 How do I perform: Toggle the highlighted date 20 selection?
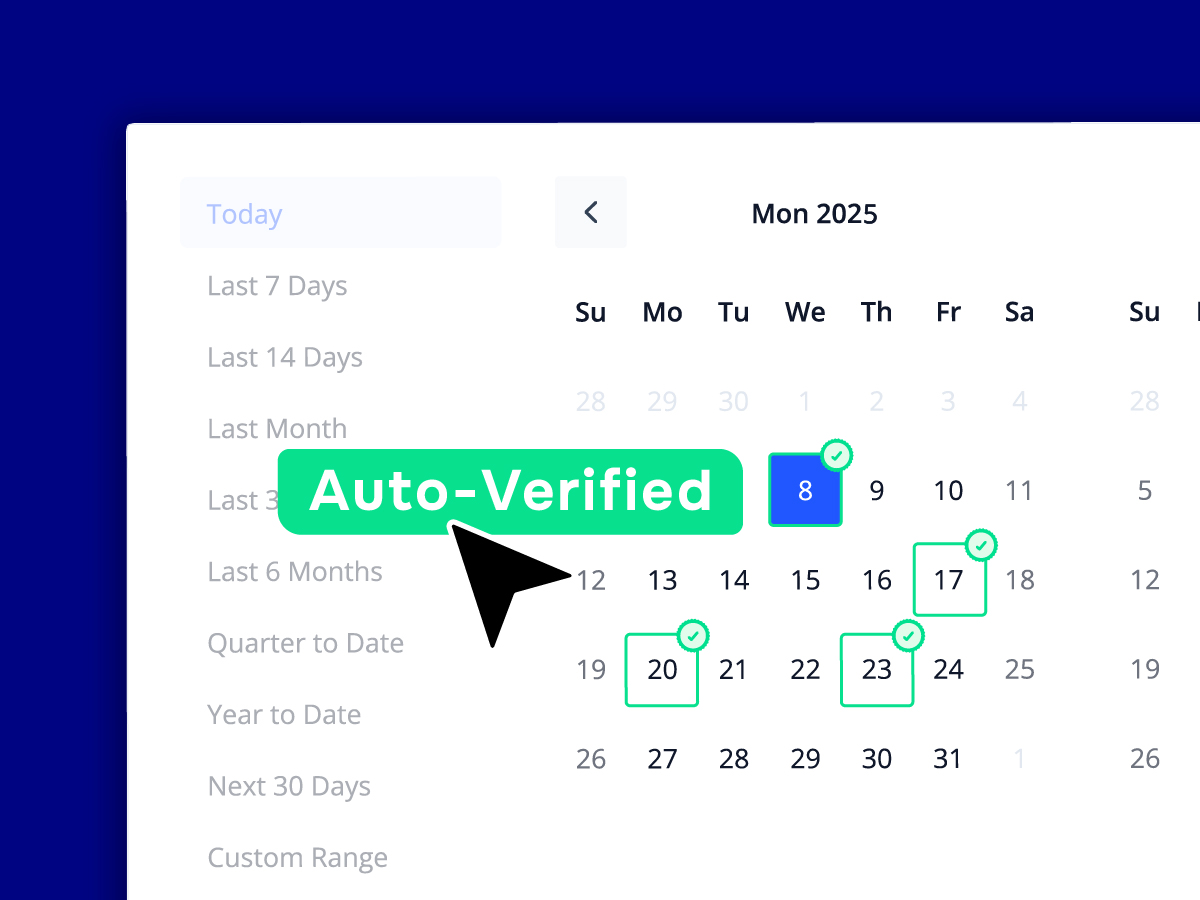[662, 670]
